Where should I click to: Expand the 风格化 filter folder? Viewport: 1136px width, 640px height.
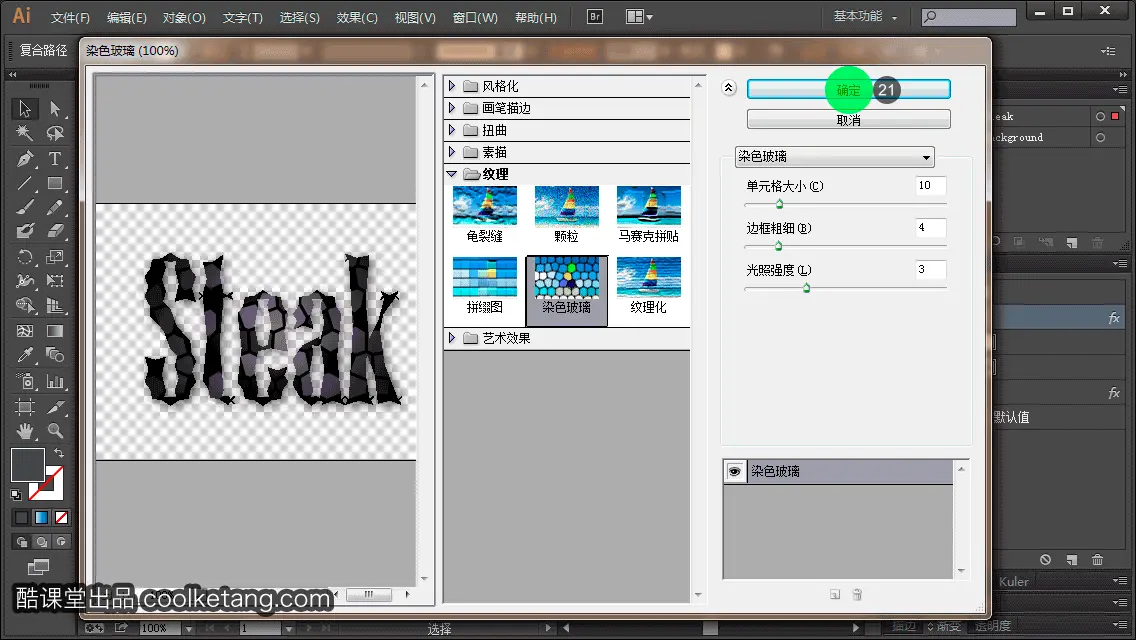point(452,86)
